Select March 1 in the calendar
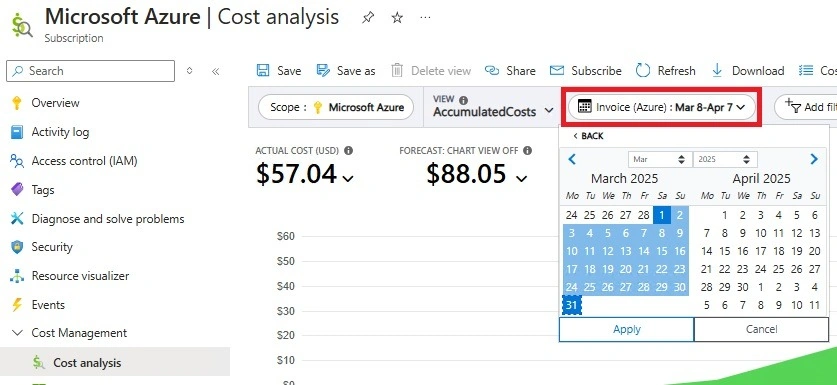837x385 pixels. tap(662, 216)
